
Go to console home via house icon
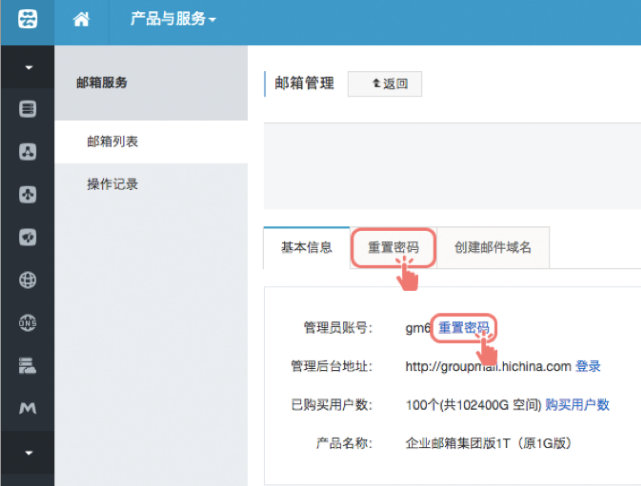82,21
